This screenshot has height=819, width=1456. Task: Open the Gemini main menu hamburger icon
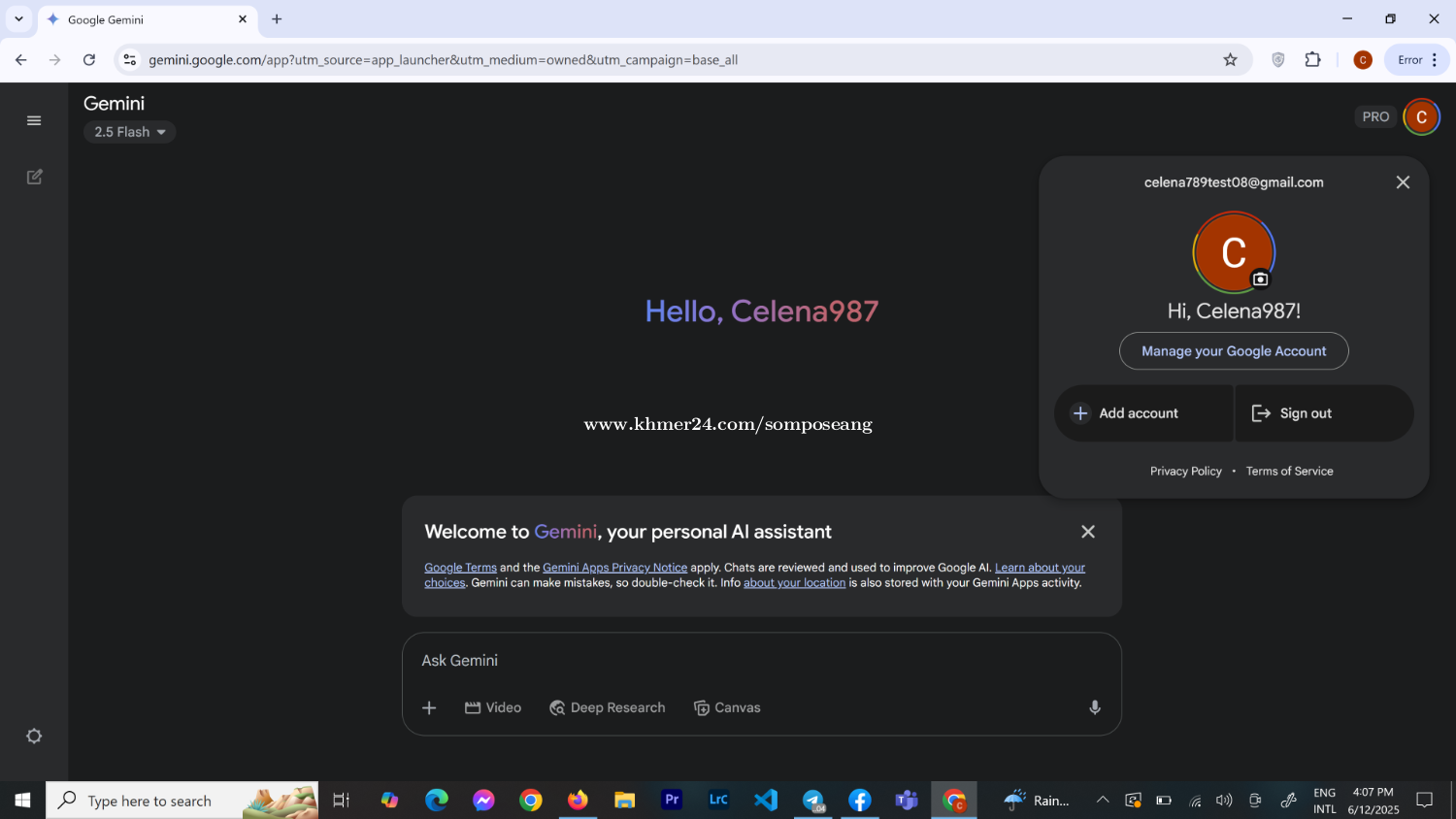(34, 120)
